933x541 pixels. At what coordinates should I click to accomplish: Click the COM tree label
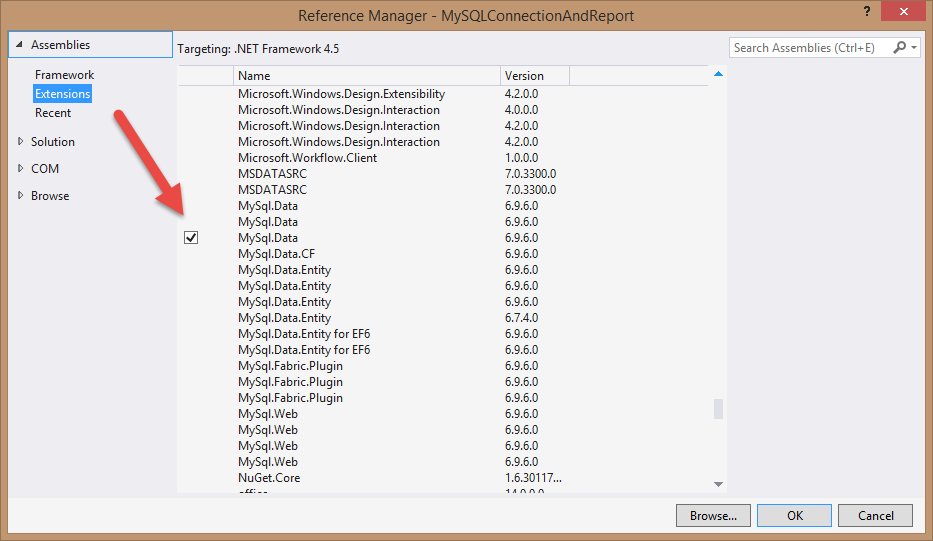(x=45, y=168)
